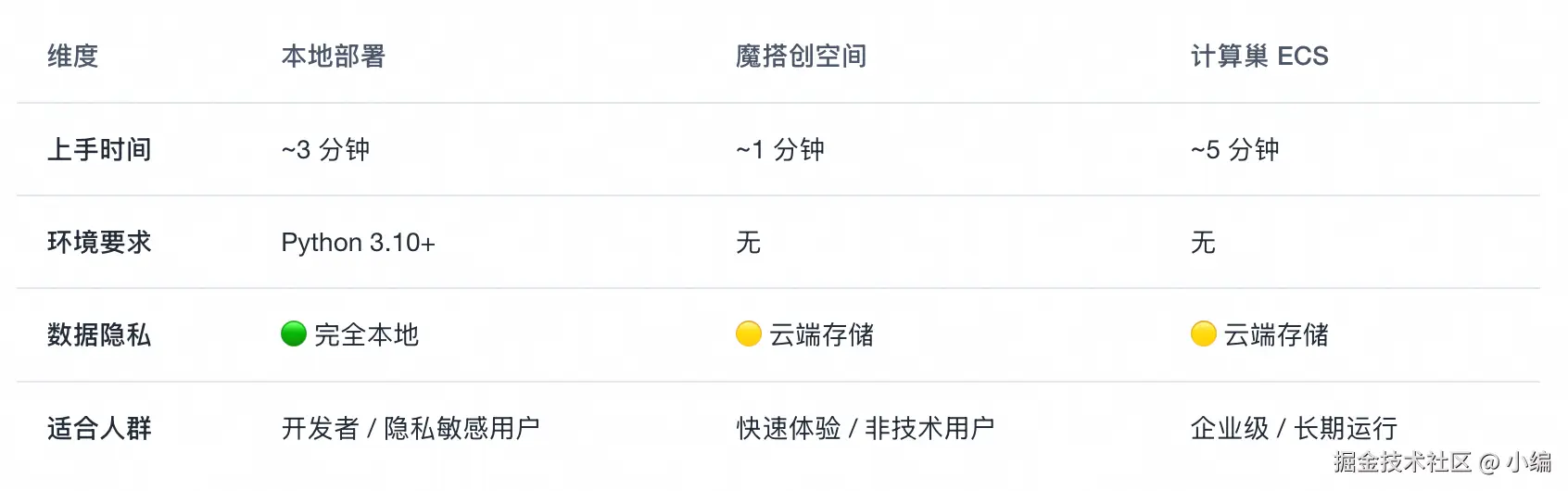Select 完全本地 text in 本地部署 column
The height and width of the screenshot is (491, 1568).
point(366,334)
